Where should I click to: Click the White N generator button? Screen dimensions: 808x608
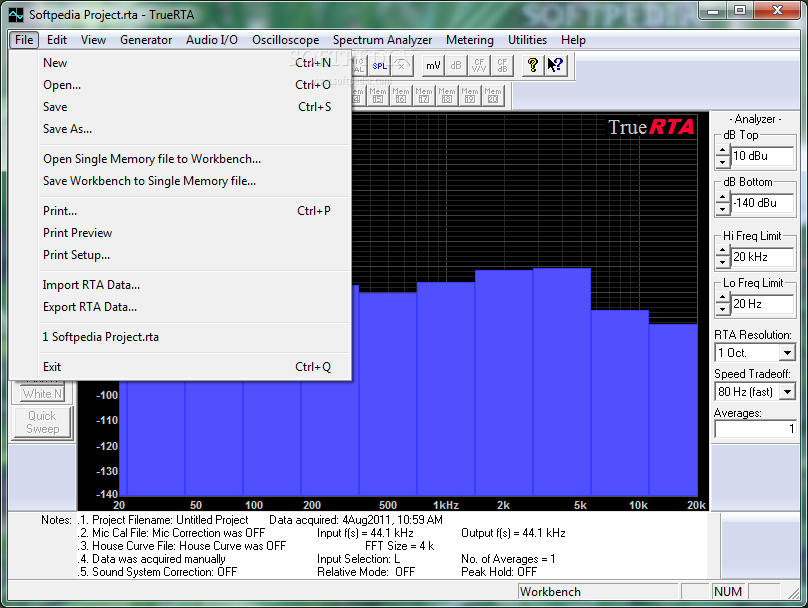(x=42, y=394)
